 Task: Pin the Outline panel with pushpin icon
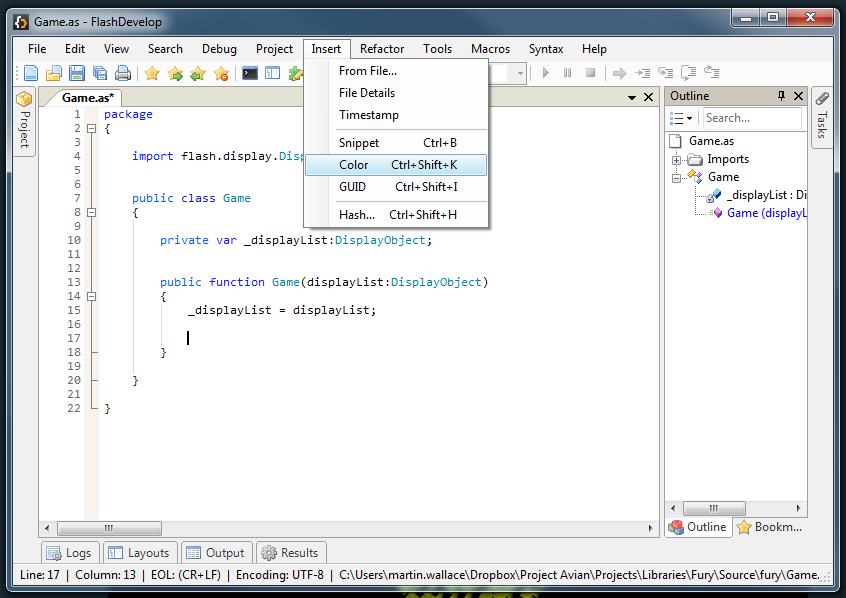(781, 96)
